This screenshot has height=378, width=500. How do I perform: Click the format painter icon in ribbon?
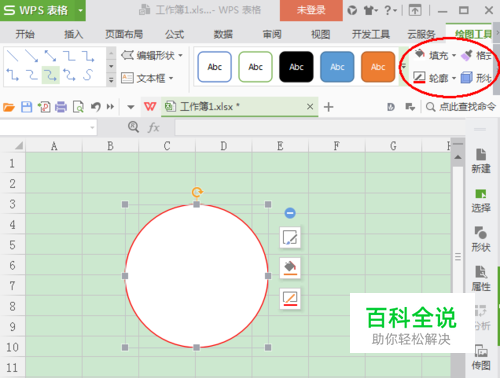point(467,55)
